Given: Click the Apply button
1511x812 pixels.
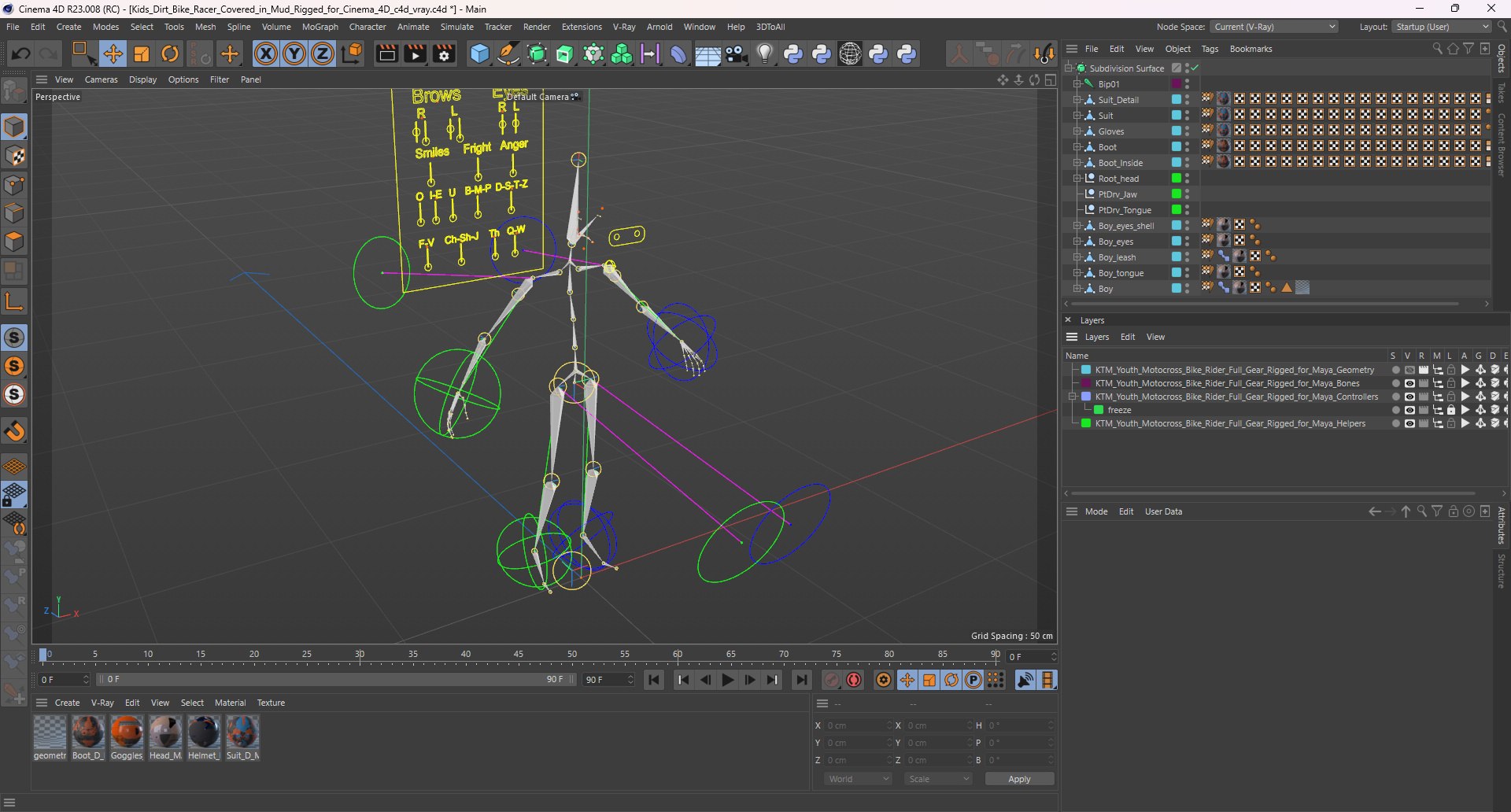Looking at the screenshot, I should coord(1019,779).
